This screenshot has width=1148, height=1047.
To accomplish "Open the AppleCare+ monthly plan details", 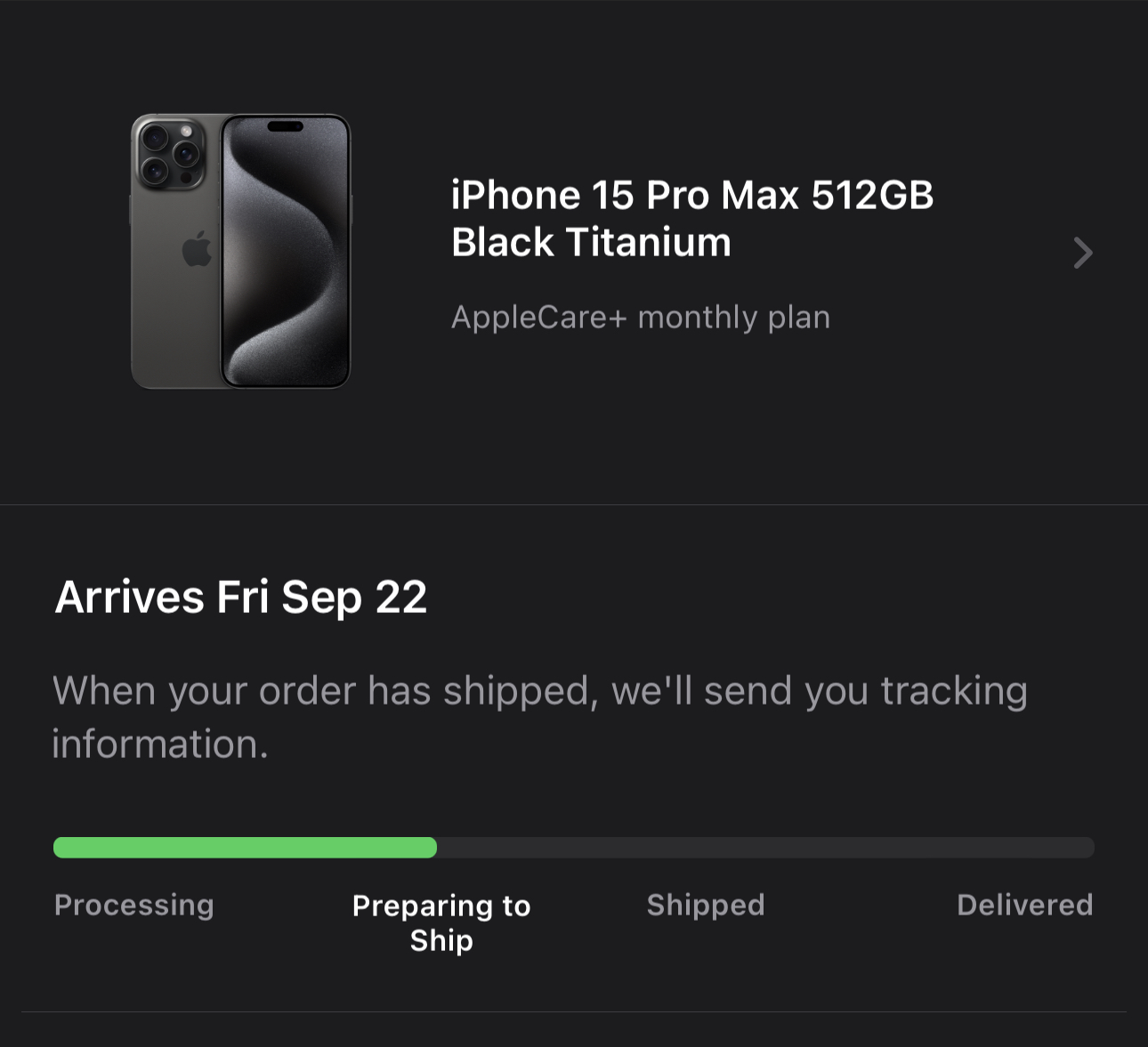I will 640,318.
